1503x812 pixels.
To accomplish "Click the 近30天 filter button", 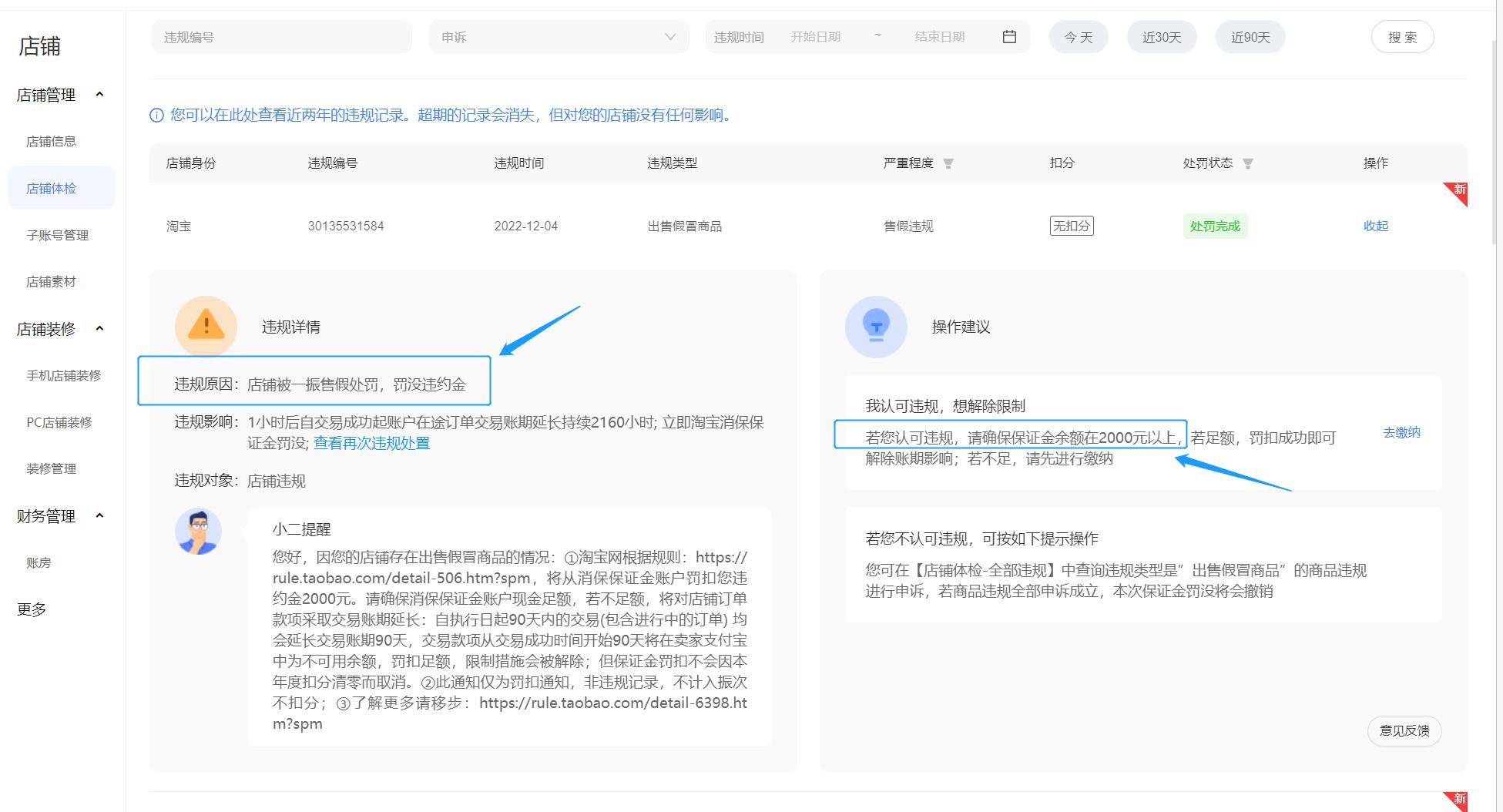I will click(1162, 36).
